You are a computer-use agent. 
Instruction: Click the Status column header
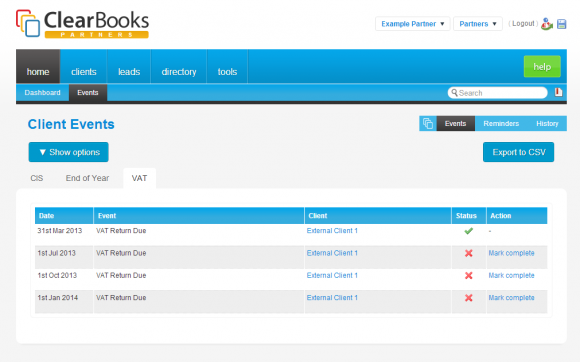click(x=469, y=216)
